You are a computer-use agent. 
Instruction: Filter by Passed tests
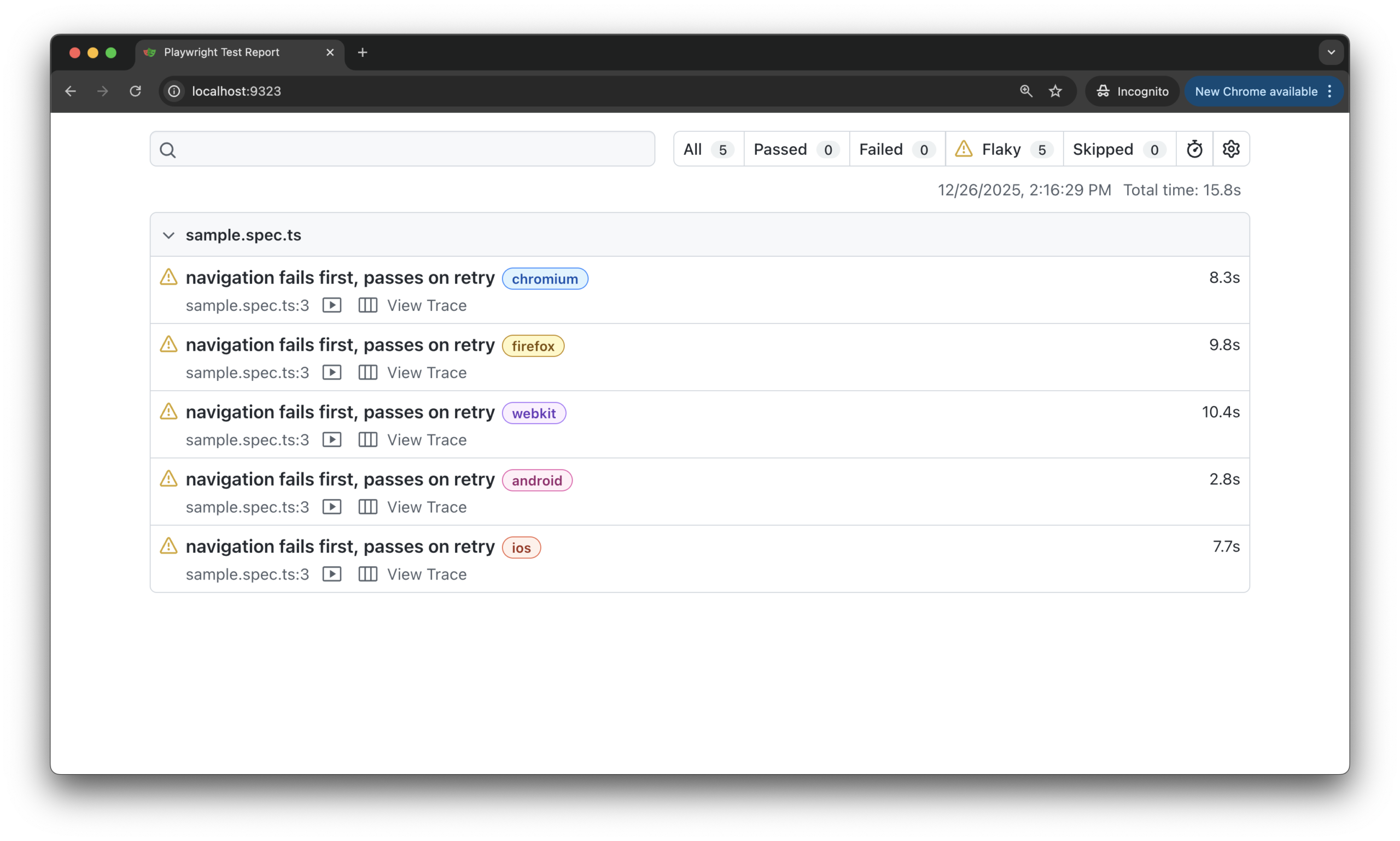tap(796, 149)
